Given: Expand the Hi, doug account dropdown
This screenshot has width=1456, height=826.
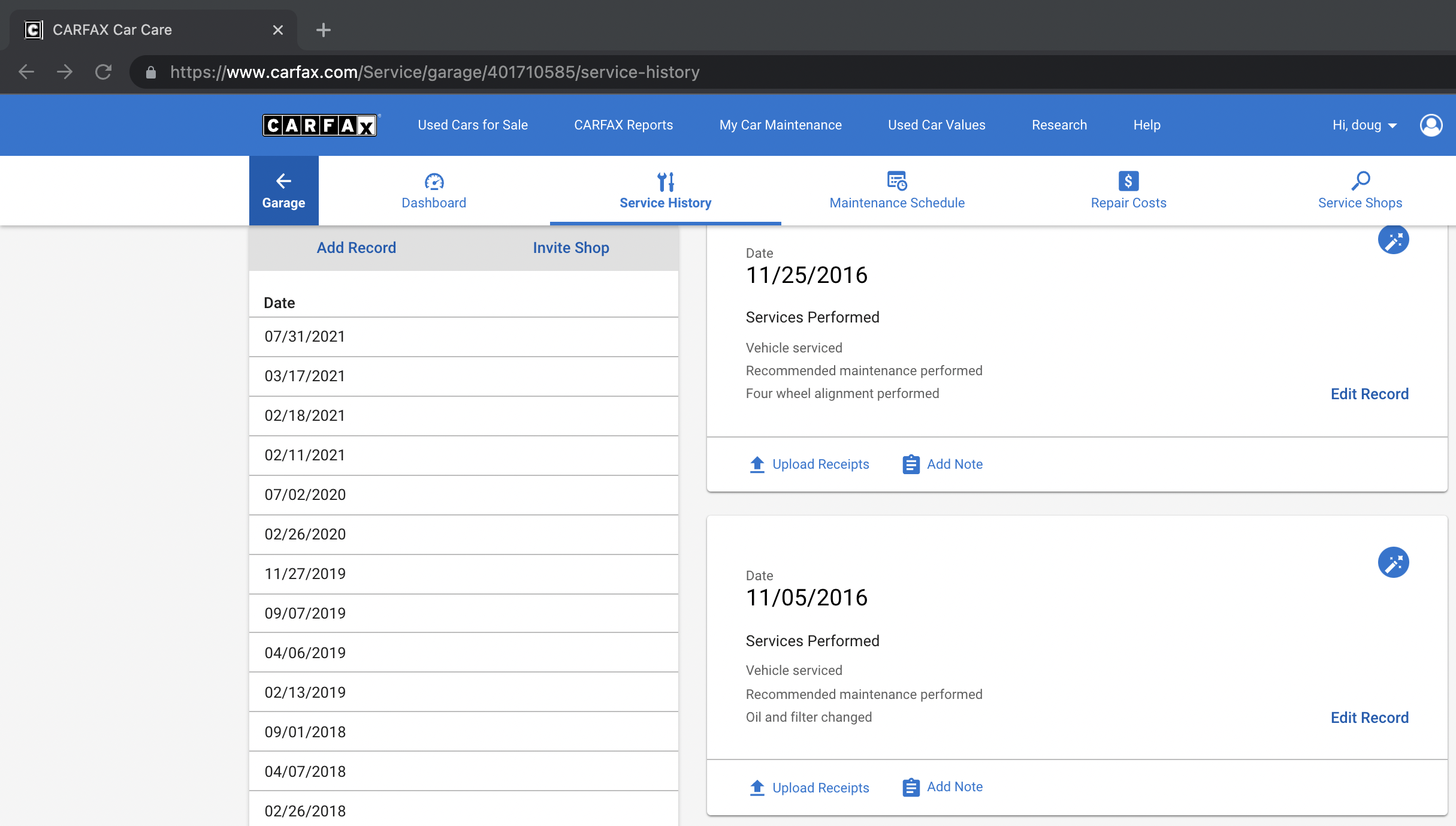Looking at the screenshot, I should (x=1364, y=125).
